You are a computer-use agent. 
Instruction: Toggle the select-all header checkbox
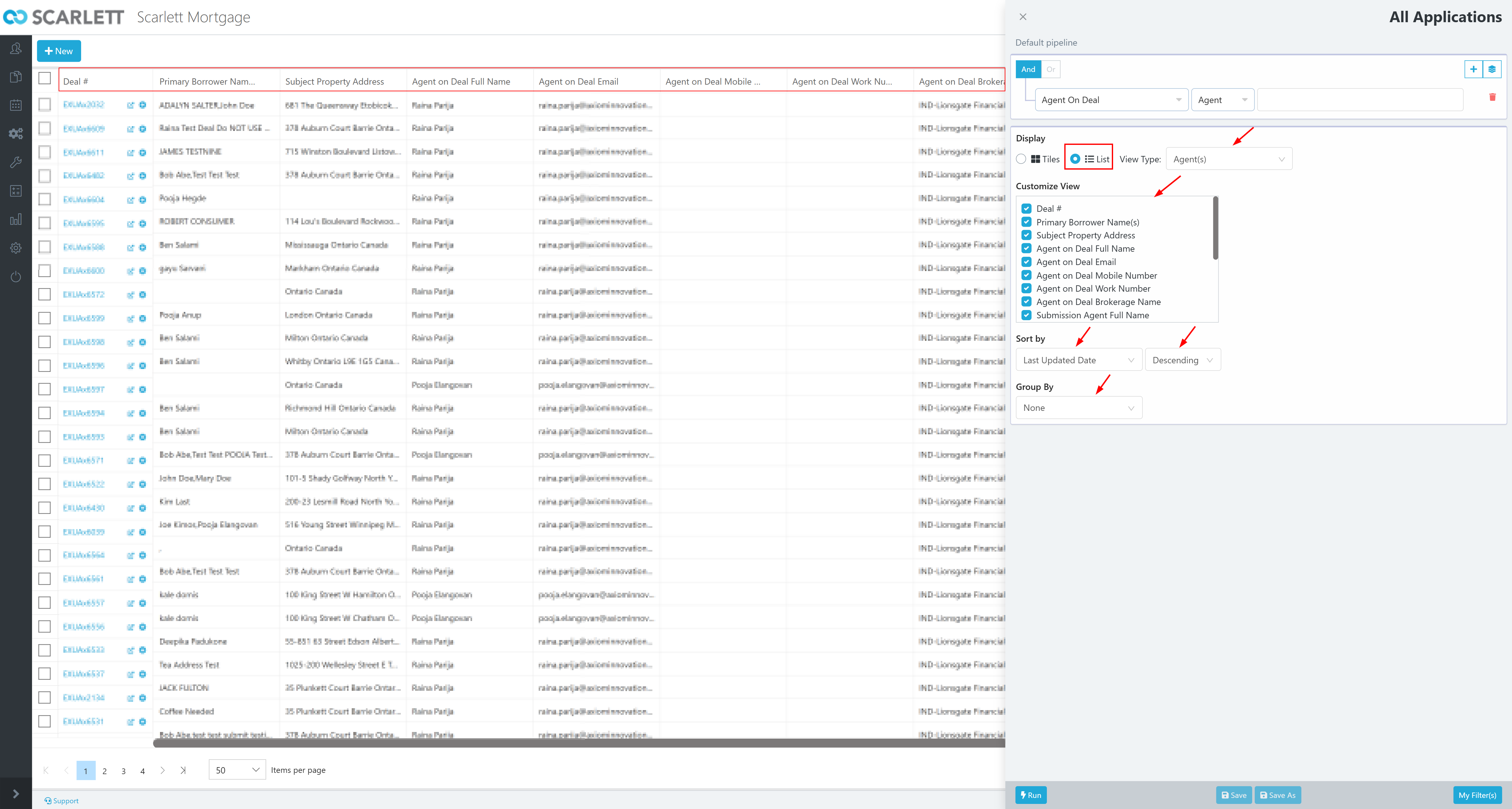(45, 78)
